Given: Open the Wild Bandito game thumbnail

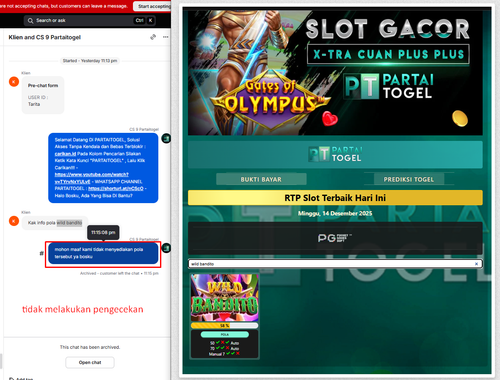Looking at the screenshot, I should click(x=225, y=298).
